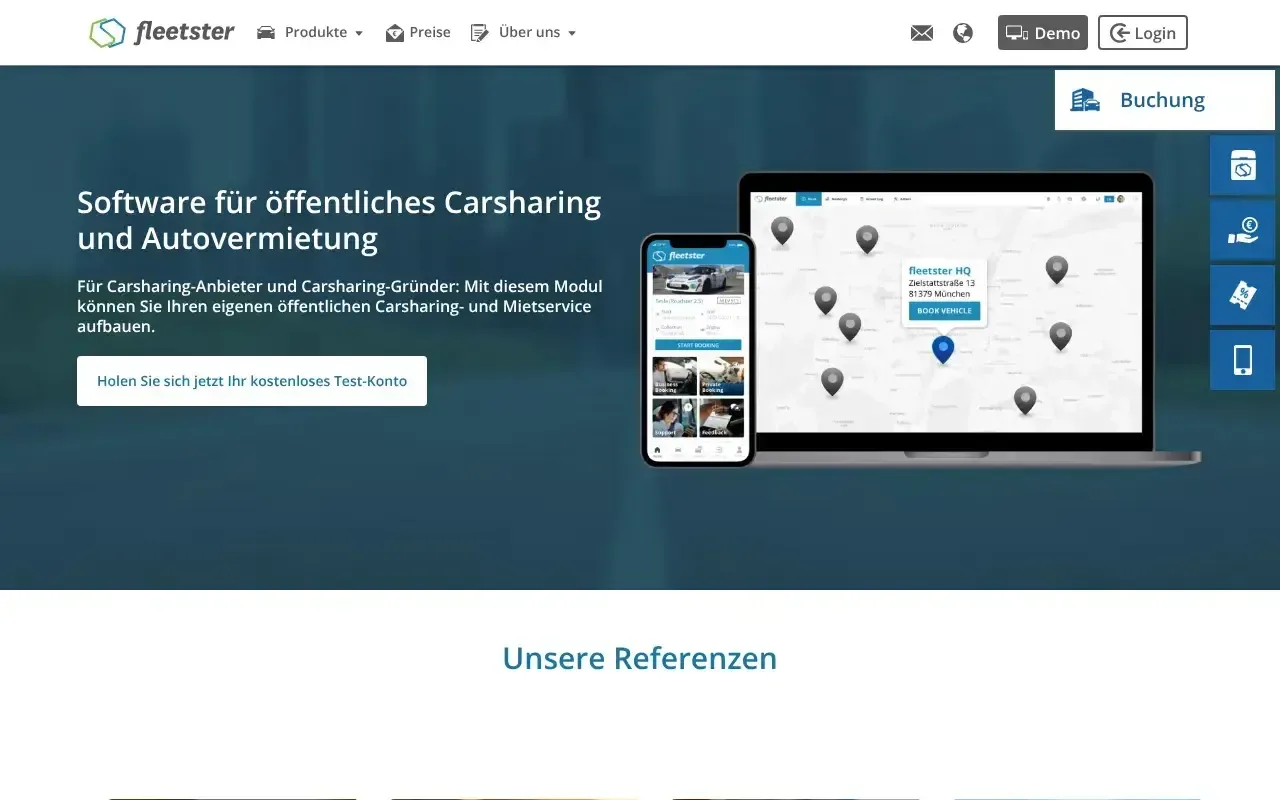Screen dimensions: 1280x800
Task: Click the notepad icon beside Über uns
Action: coord(480,33)
